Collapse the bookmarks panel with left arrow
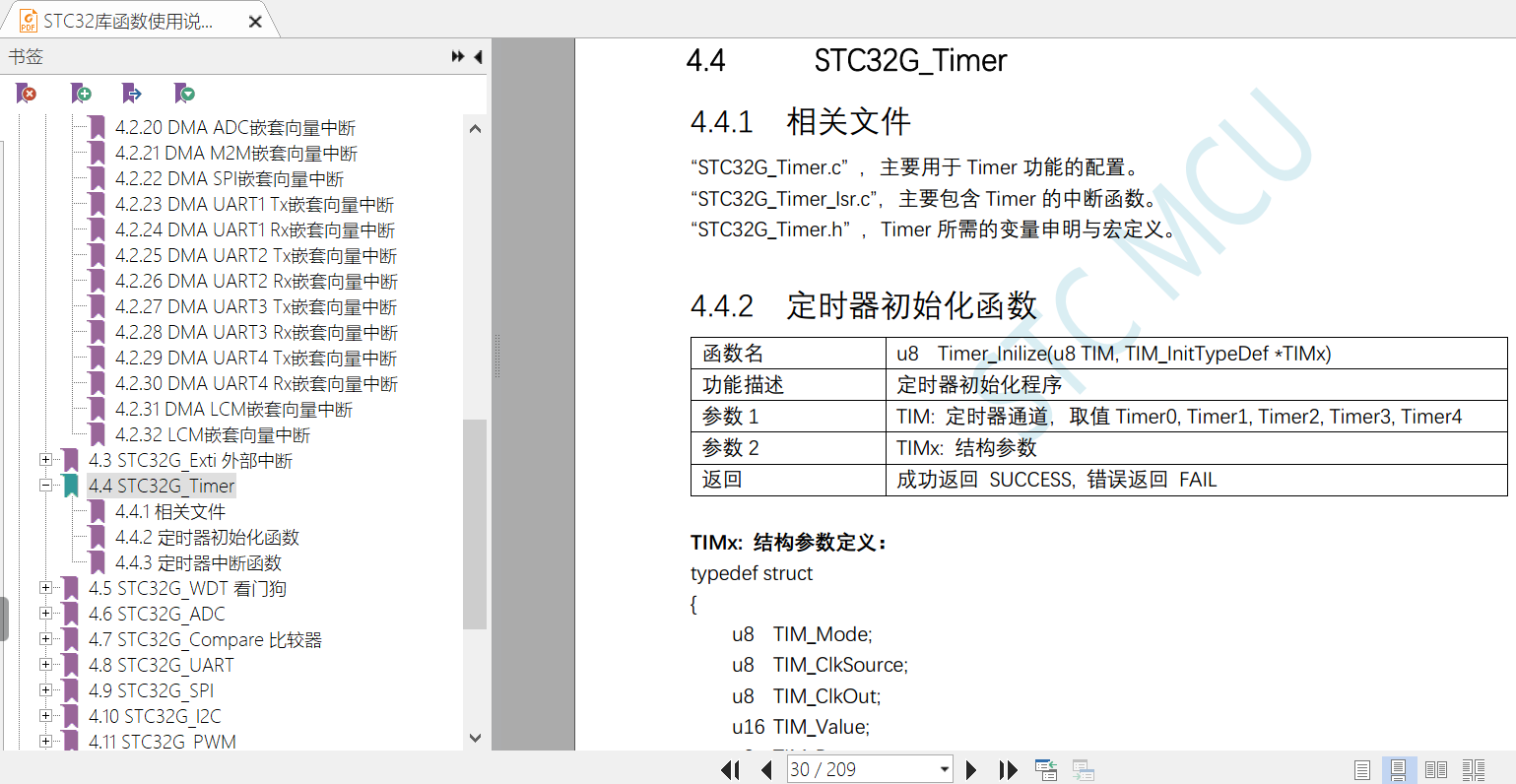This screenshot has width=1516, height=784. click(479, 57)
